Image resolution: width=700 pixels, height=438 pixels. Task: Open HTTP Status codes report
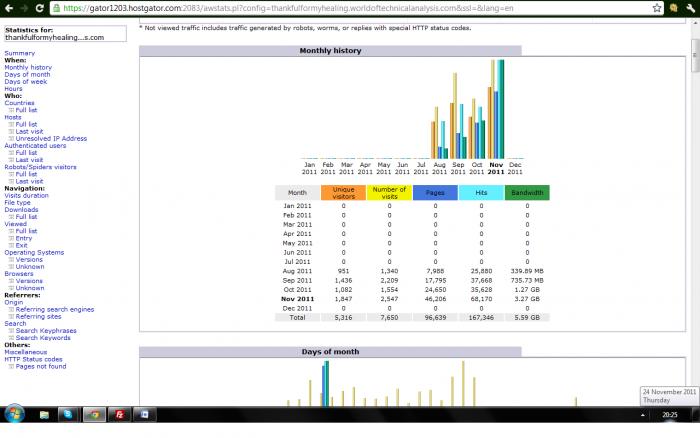tap(33, 359)
